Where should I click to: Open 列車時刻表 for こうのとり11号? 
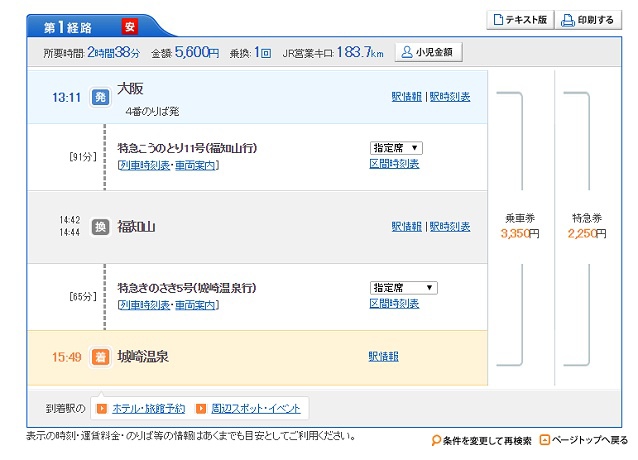pyautogui.click(x=144, y=166)
